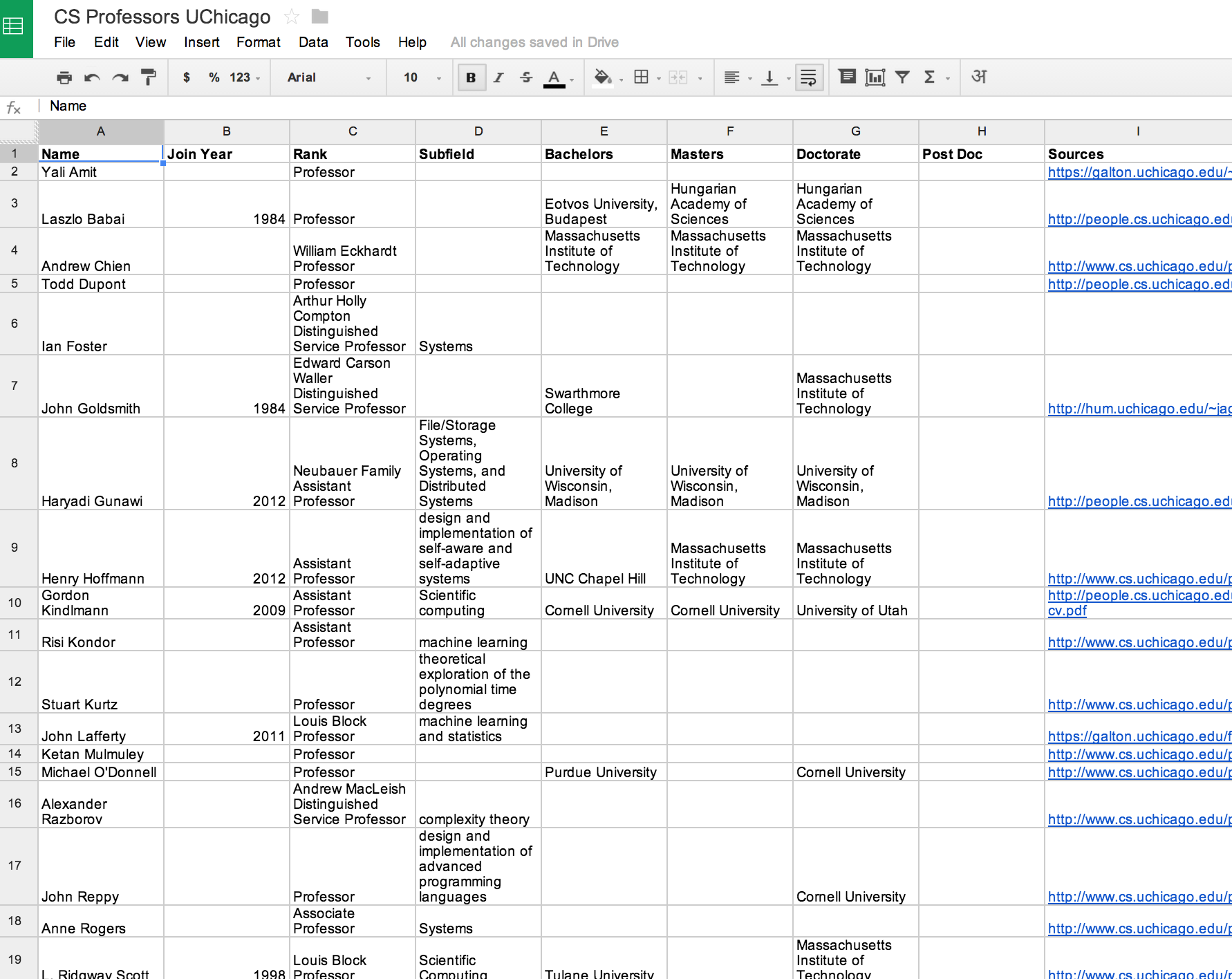
Task: Select the UNC Chapel Hill cell
Action: coord(604,548)
